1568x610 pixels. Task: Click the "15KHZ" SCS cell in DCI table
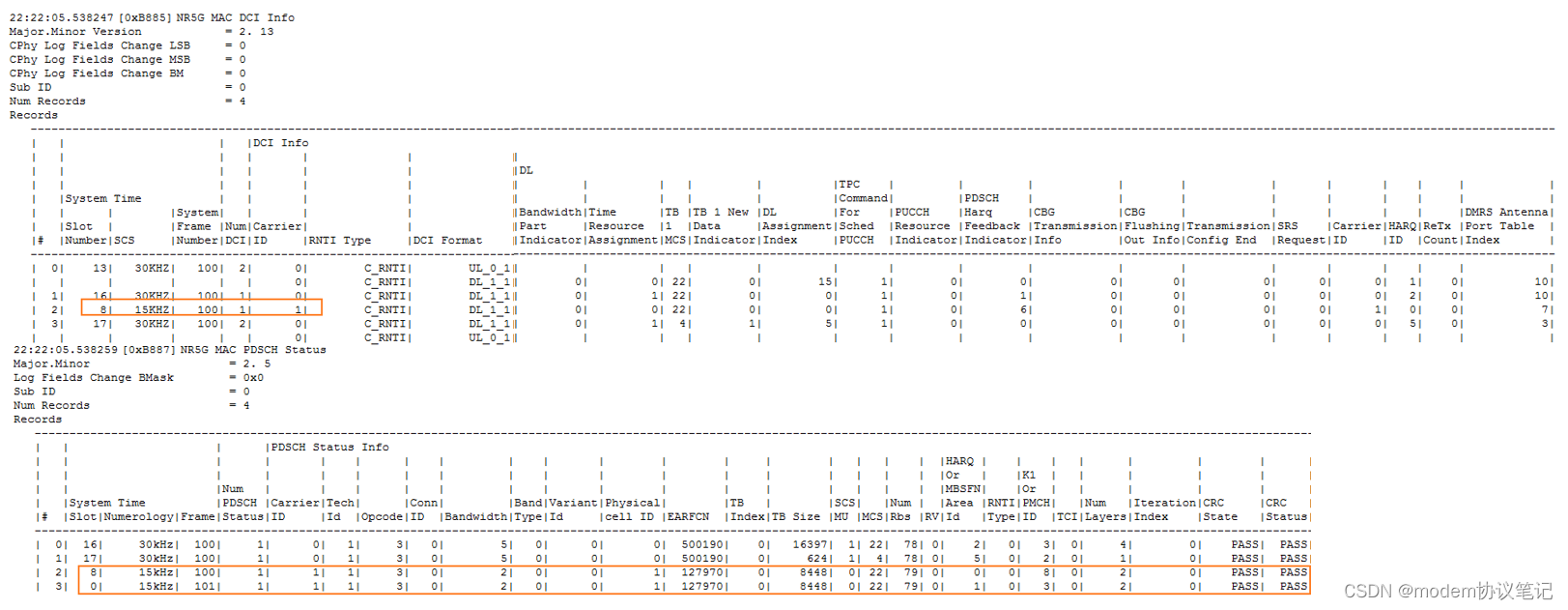click(x=152, y=309)
